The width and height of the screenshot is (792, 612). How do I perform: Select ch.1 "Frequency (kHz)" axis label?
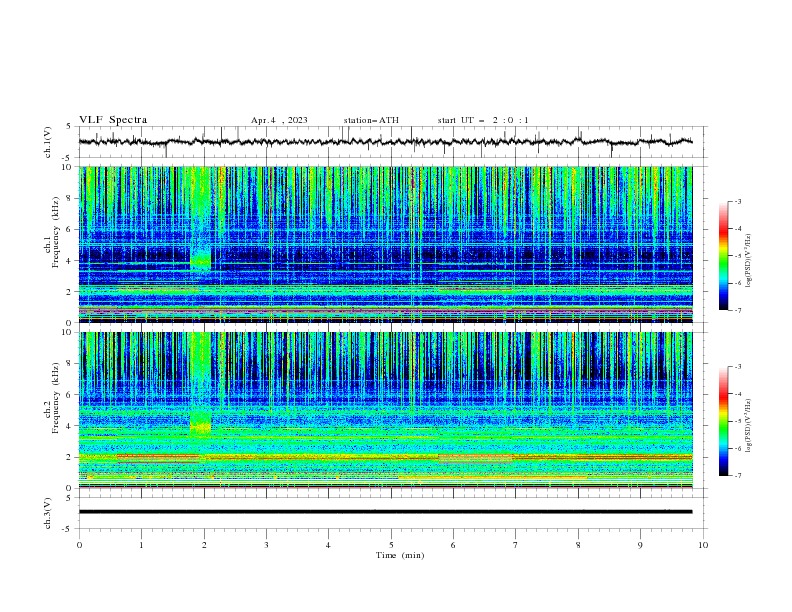click(x=56, y=233)
